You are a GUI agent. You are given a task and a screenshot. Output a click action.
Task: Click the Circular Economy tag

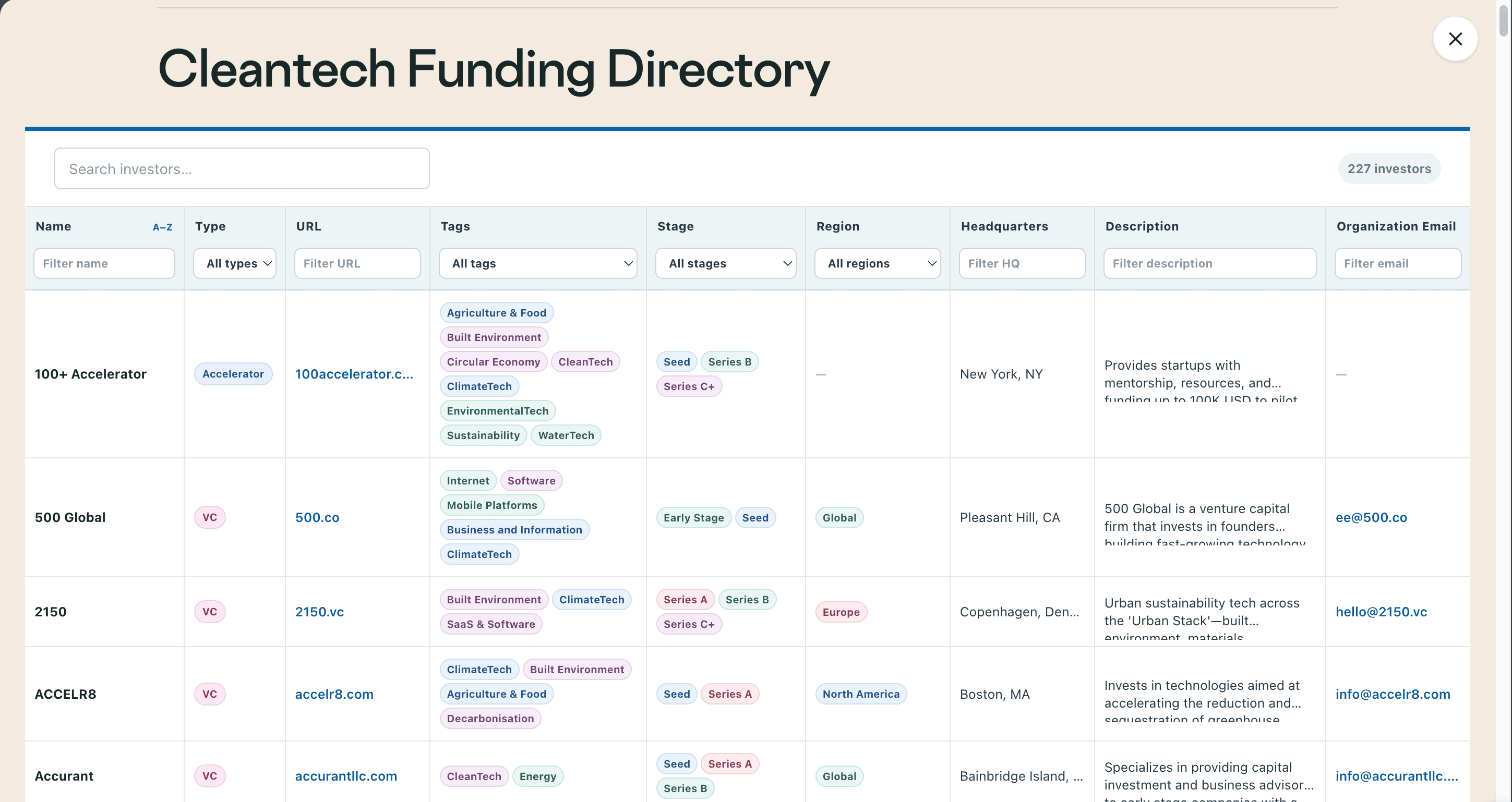click(x=493, y=362)
